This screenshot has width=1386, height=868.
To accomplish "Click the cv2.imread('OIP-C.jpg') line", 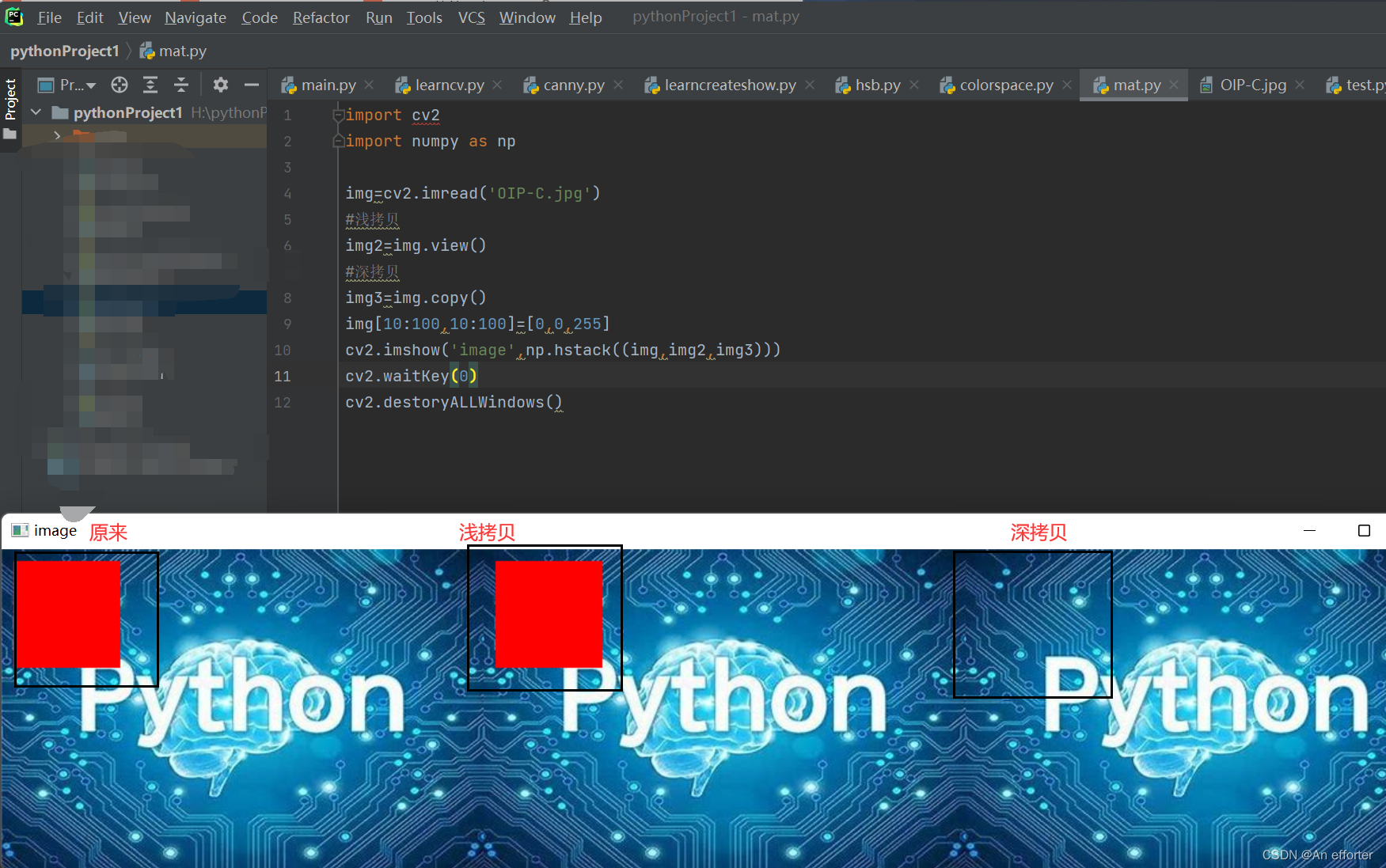I will point(473,194).
